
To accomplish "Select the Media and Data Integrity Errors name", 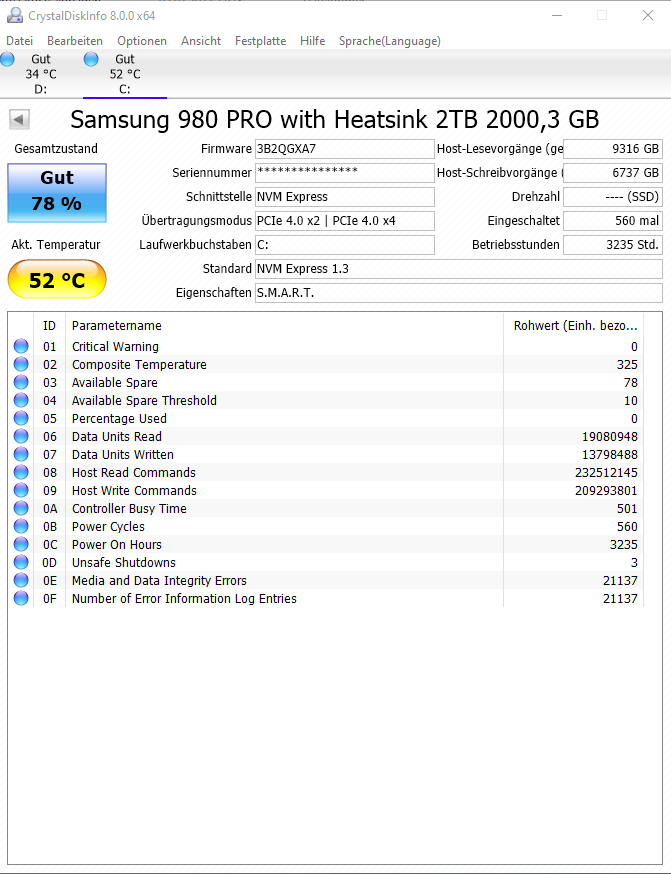I will [x=159, y=580].
